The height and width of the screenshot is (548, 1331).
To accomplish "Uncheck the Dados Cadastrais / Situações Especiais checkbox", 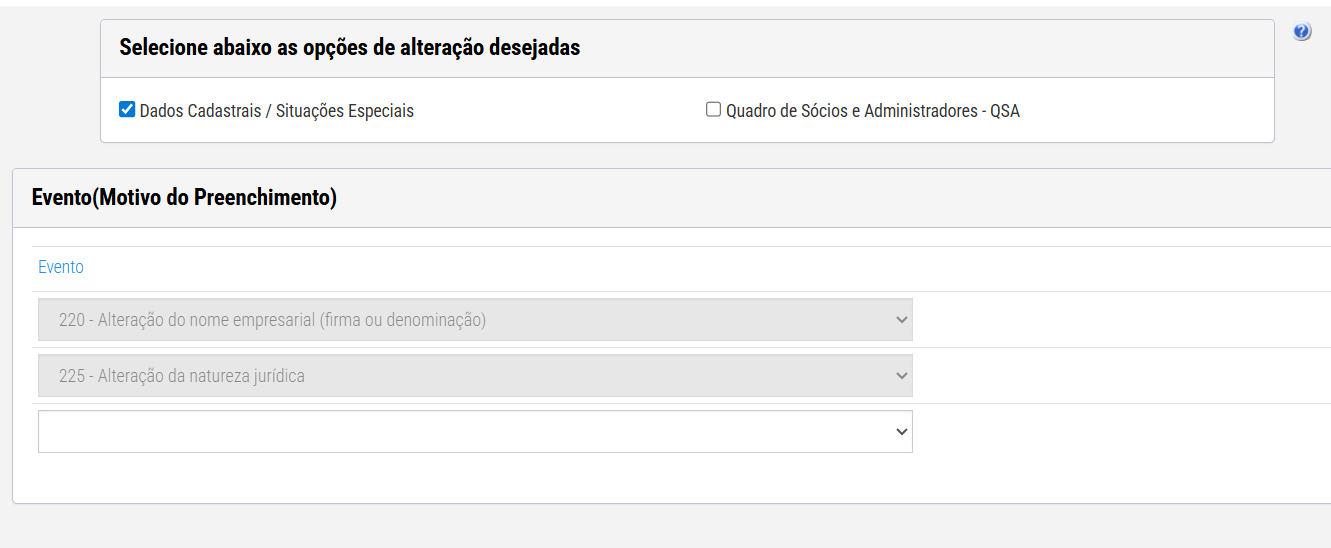I will tap(127, 110).
